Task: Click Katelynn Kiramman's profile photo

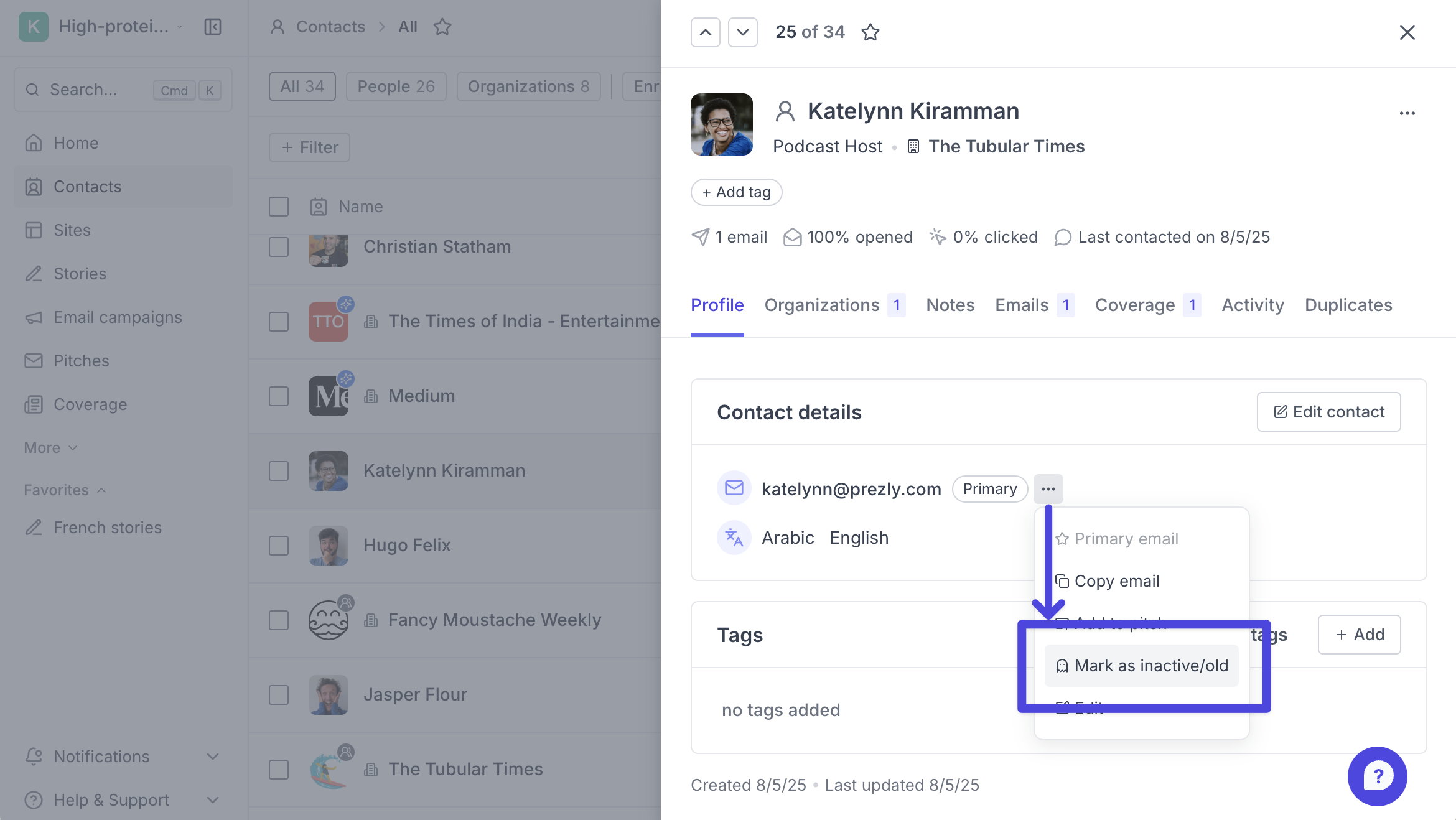Action: click(721, 124)
